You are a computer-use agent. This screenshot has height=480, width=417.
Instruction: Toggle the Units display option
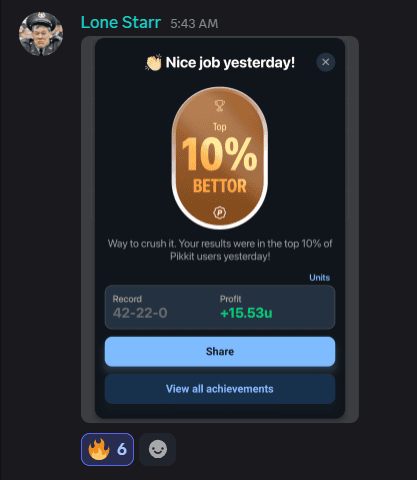click(319, 277)
